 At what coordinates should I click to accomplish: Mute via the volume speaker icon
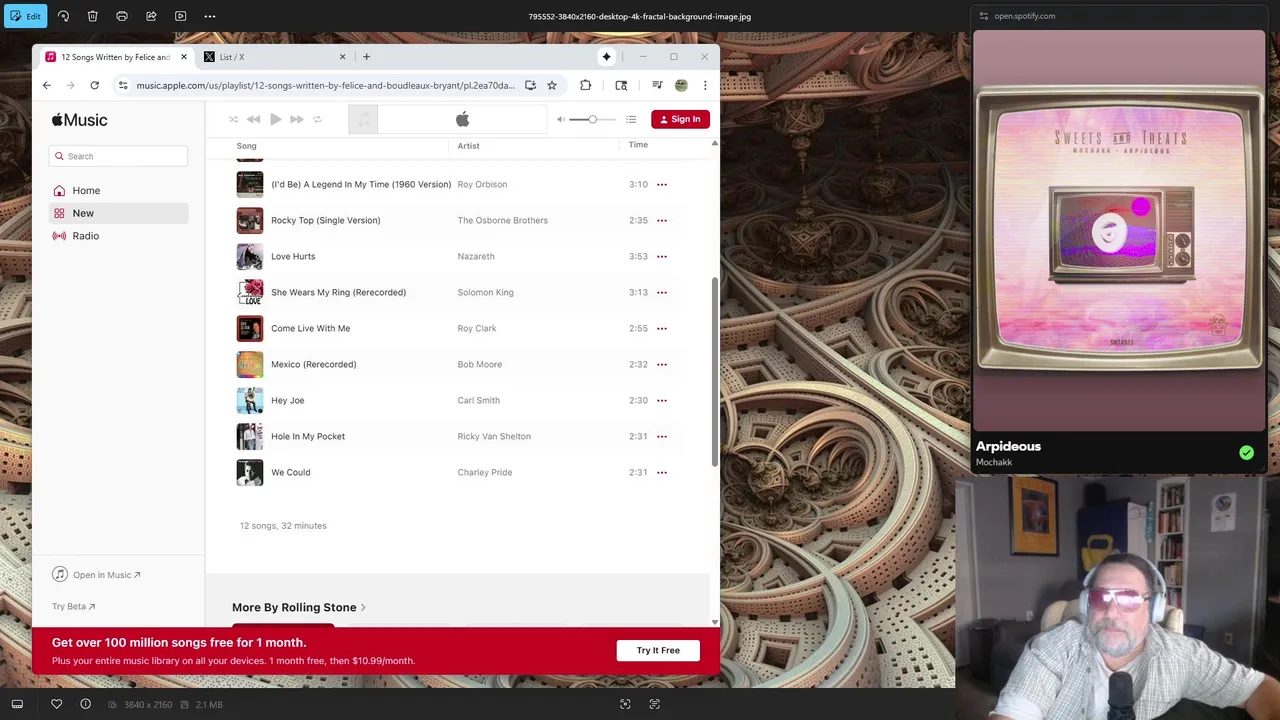tap(561, 119)
